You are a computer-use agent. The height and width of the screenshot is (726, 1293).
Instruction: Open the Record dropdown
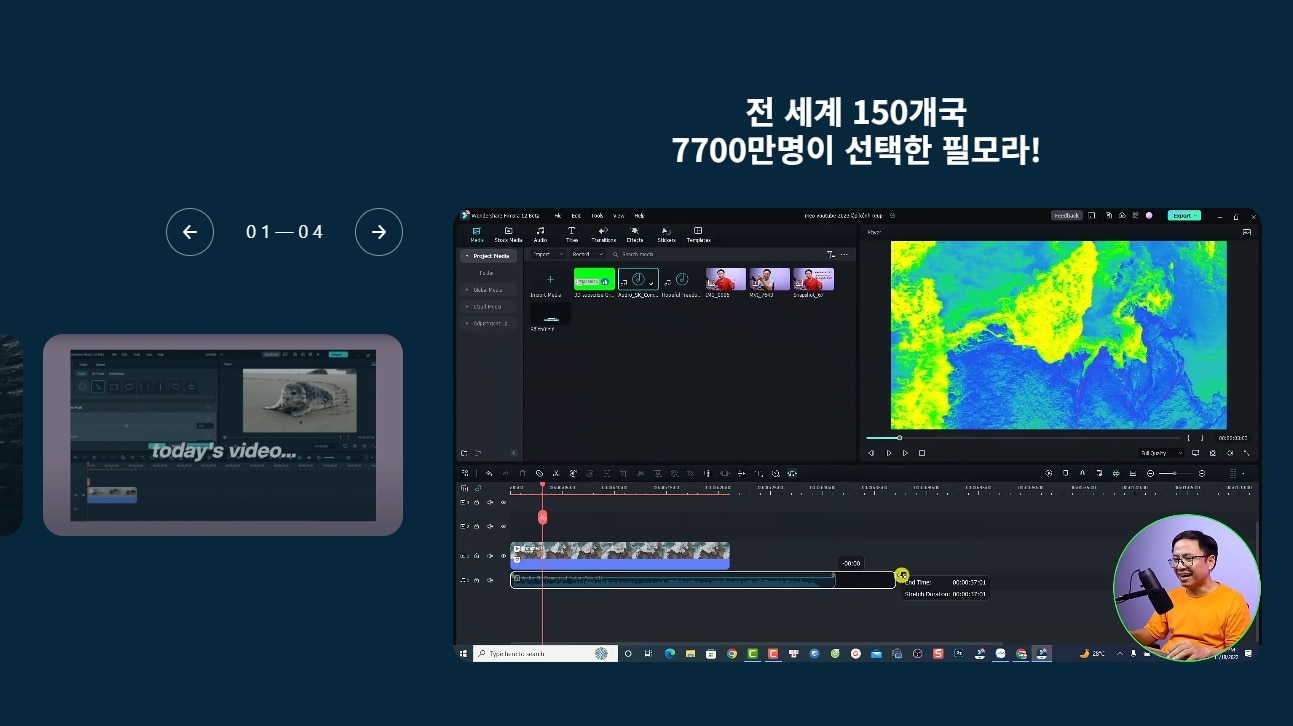[x=587, y=254]
